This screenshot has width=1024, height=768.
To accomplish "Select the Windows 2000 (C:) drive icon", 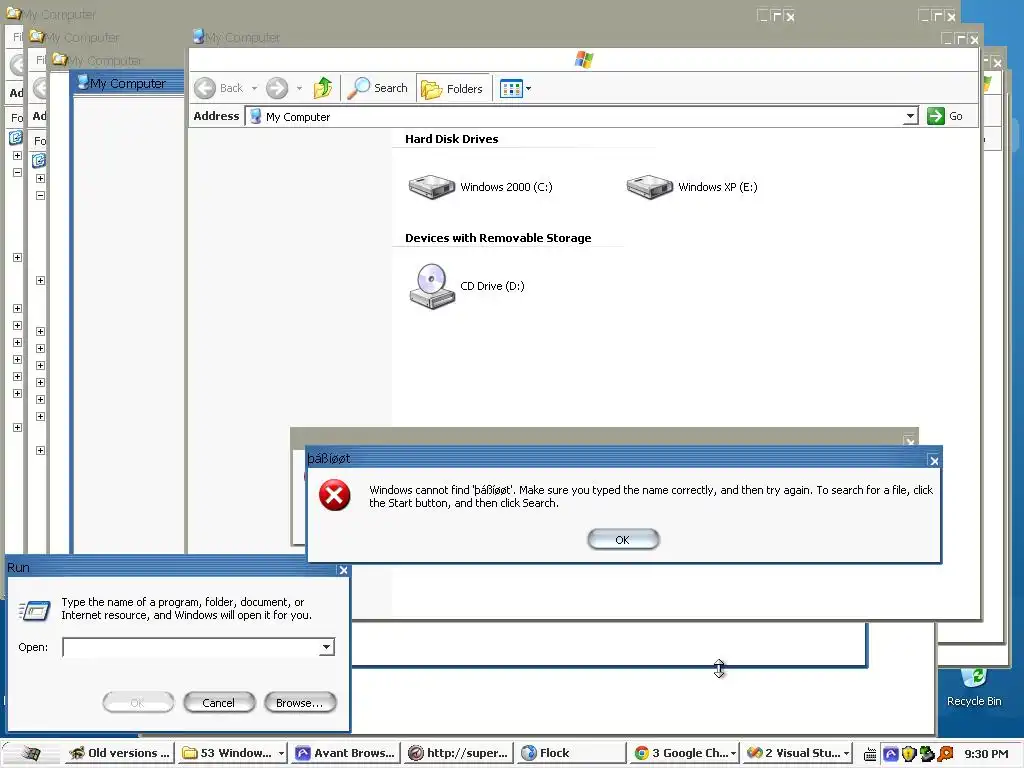I will [x=432, y=186].
